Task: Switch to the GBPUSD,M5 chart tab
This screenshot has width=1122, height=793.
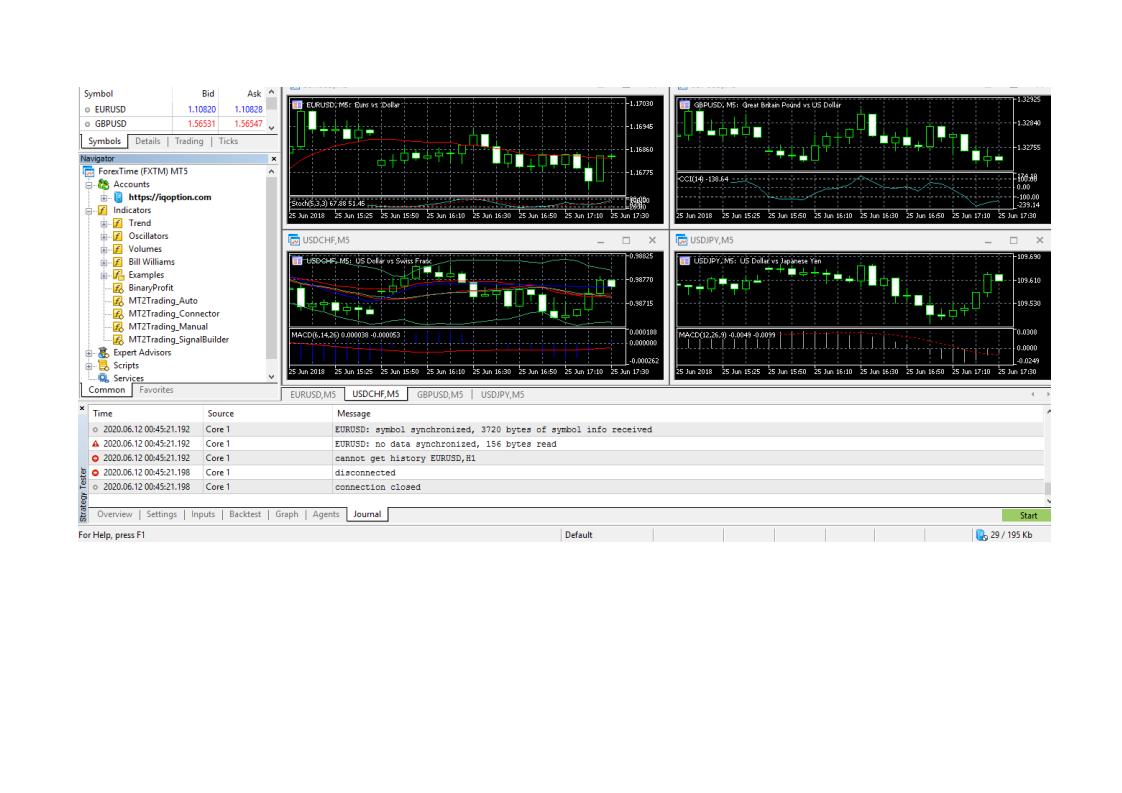Action: (x=440, y=395)
